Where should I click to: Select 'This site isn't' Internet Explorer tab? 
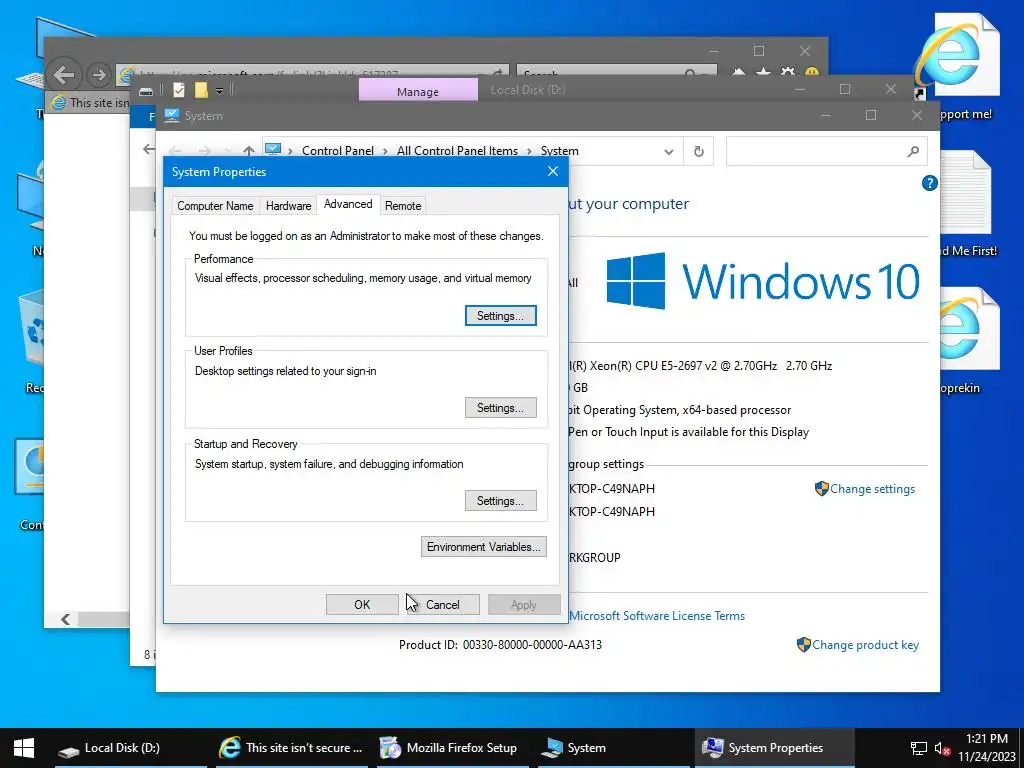(x=90, y=103)
